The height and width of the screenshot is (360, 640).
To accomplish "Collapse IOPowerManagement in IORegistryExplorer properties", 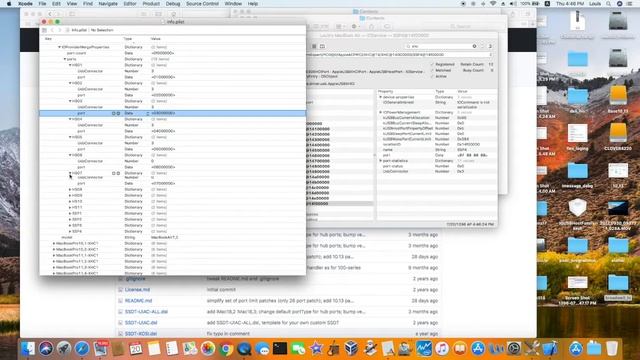I will (x=380, y=112).
